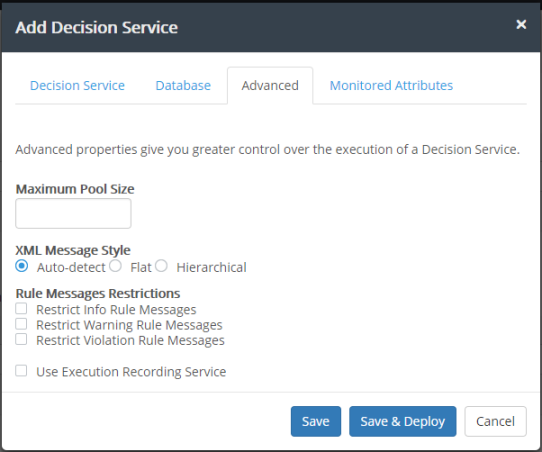Pick the Hierarchical radio option
Image resolution: width=542 pixels, height=452 pixels.
click(x=161, y=266)
